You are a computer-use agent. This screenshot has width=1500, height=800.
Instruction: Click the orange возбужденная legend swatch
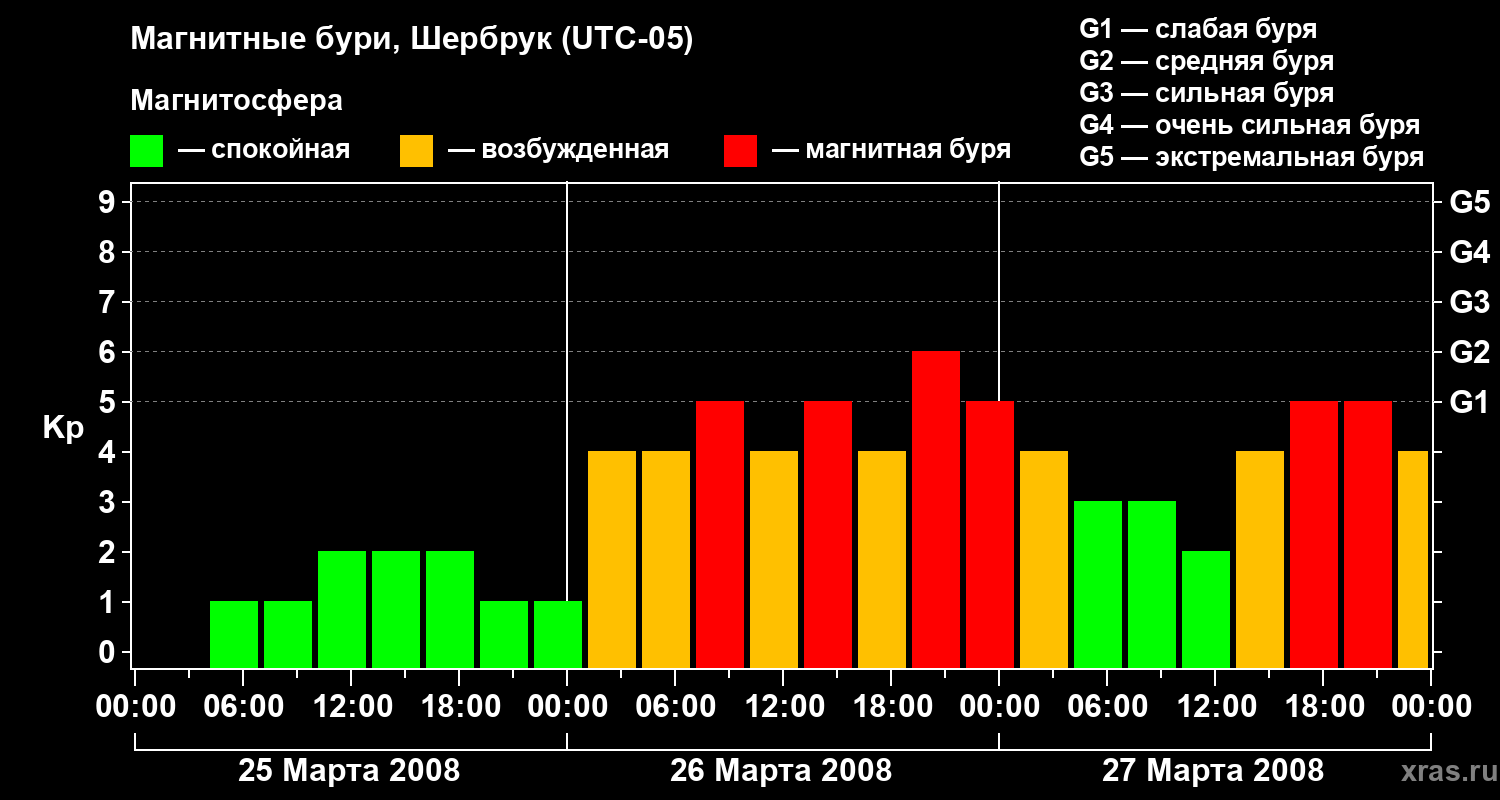[416, 151]
